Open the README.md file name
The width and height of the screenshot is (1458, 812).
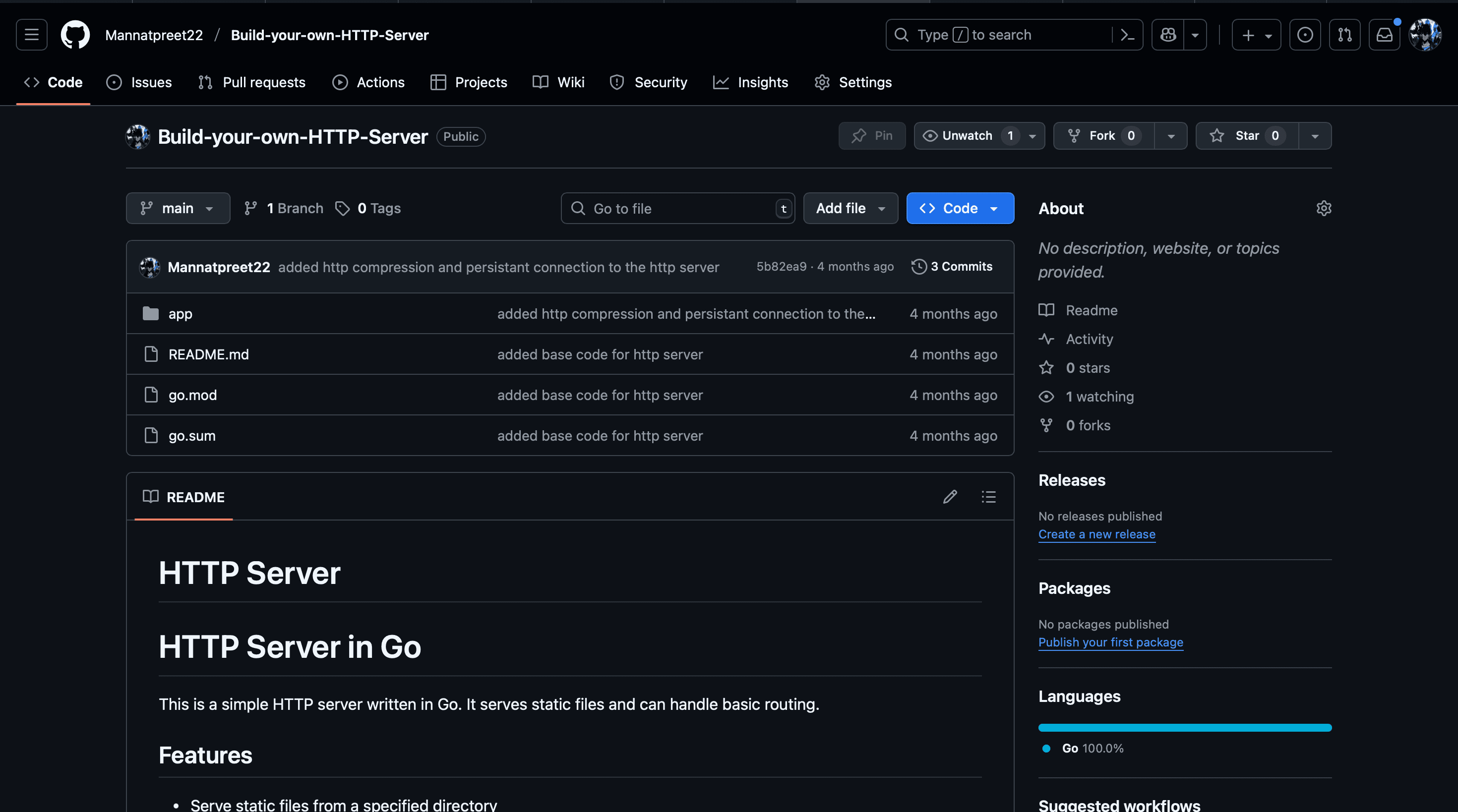209,354
